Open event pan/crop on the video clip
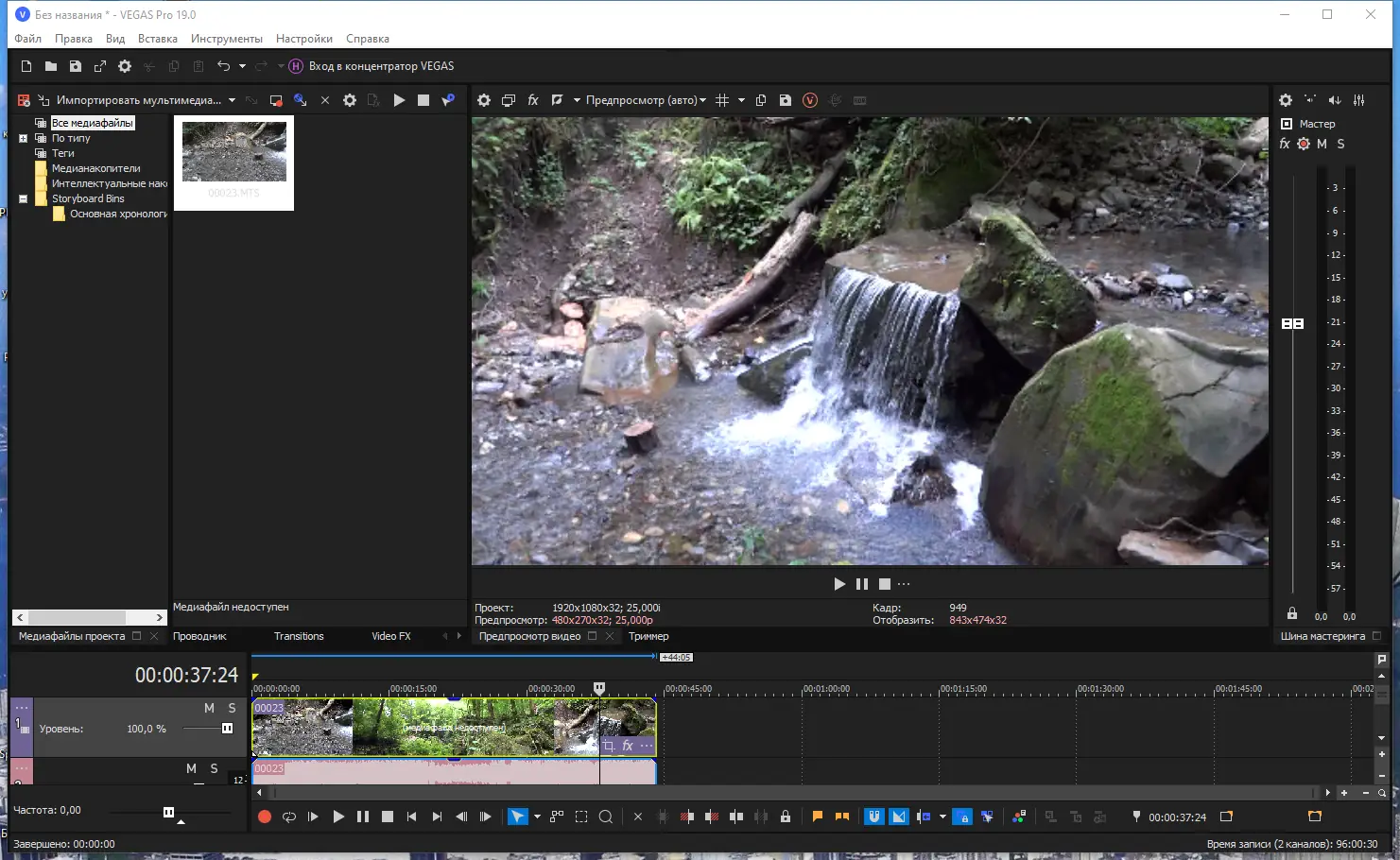The height and width of the screenshot is (860, 1400). click(x=609, y=746)
